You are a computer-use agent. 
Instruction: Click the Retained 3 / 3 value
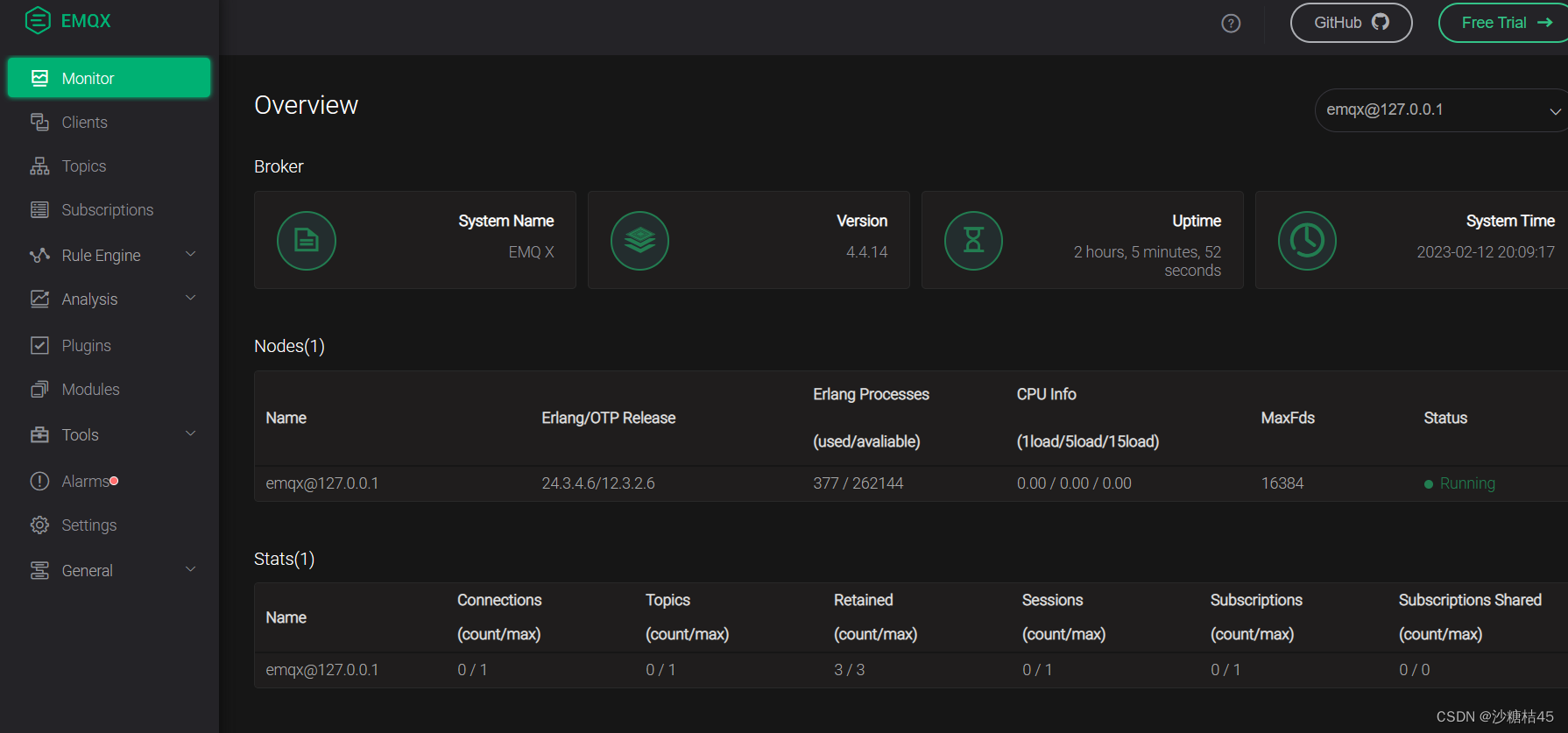[x=850, y=670]
